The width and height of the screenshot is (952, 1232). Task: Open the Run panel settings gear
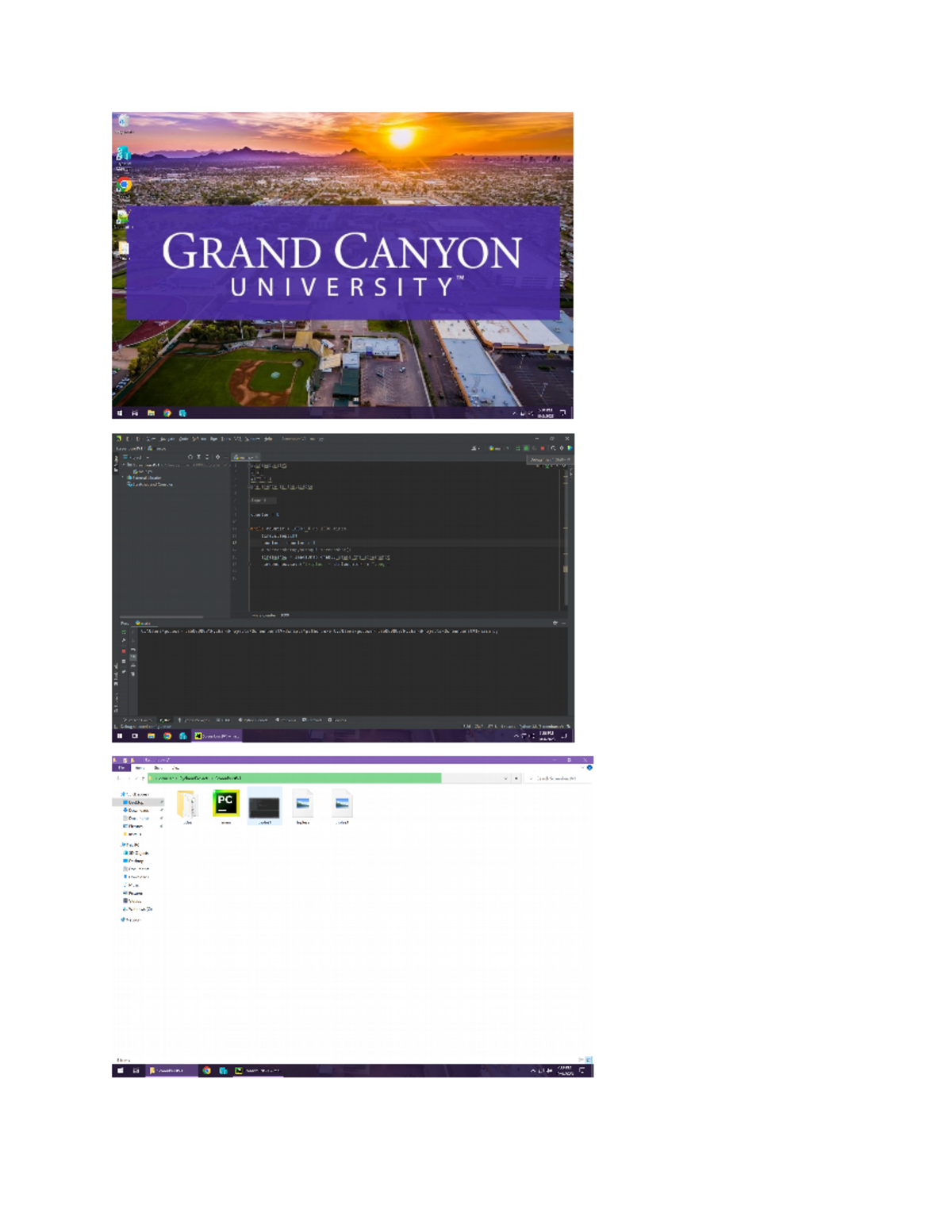click(x=555, y=623)
